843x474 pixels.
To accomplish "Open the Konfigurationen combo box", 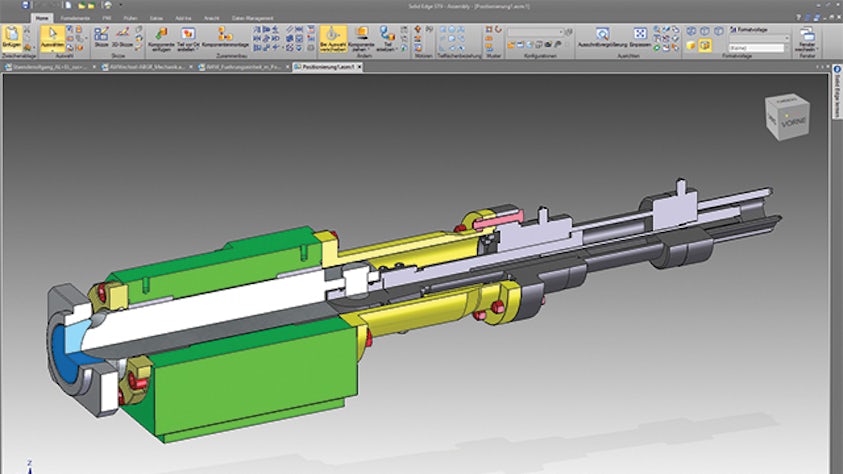I will click(x=535, y=32).
